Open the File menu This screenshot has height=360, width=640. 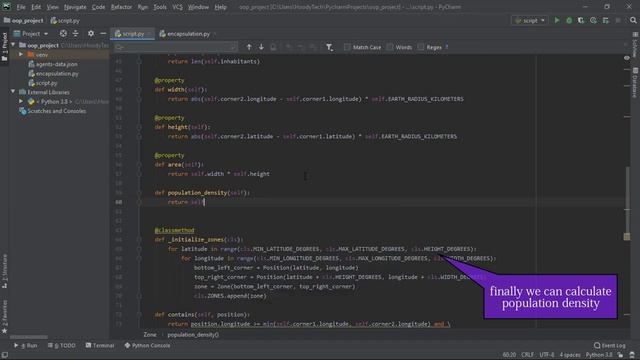(21, 7)
